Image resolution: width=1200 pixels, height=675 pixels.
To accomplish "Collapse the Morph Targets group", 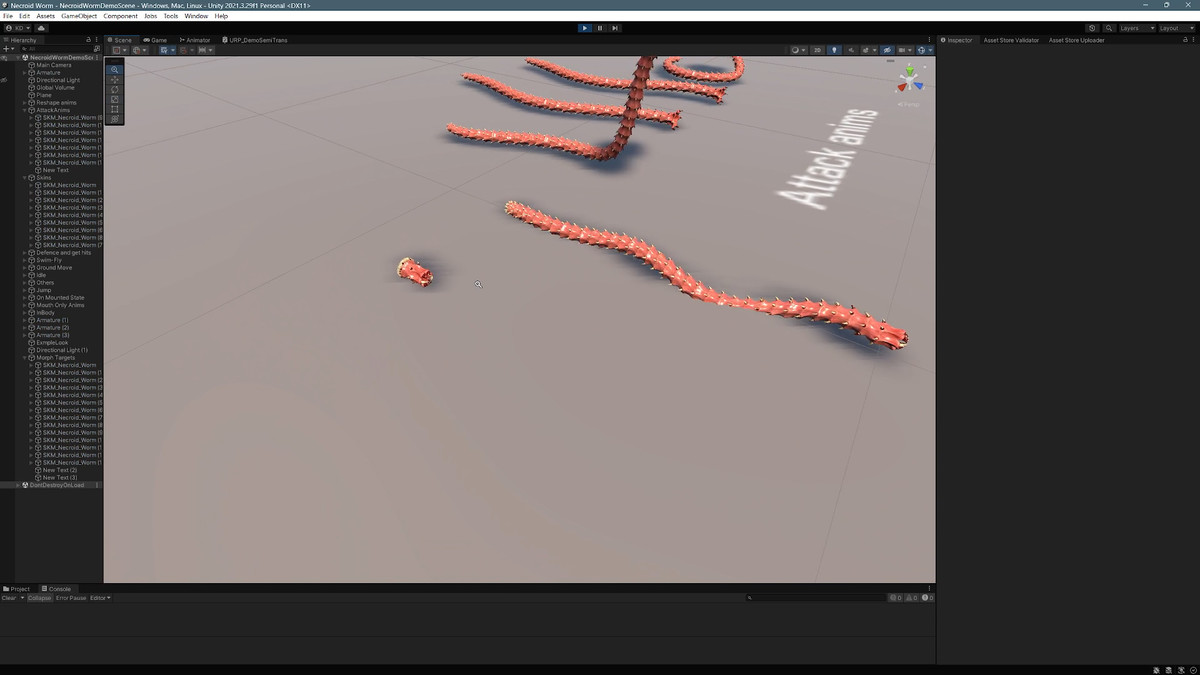I will 25,358.
